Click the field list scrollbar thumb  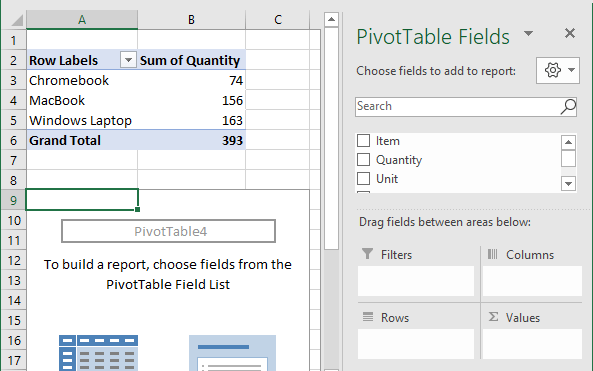[568, 158]
